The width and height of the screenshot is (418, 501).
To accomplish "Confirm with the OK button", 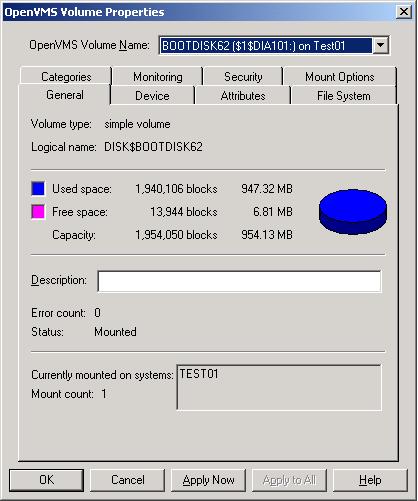I will (x=46, y=480).
